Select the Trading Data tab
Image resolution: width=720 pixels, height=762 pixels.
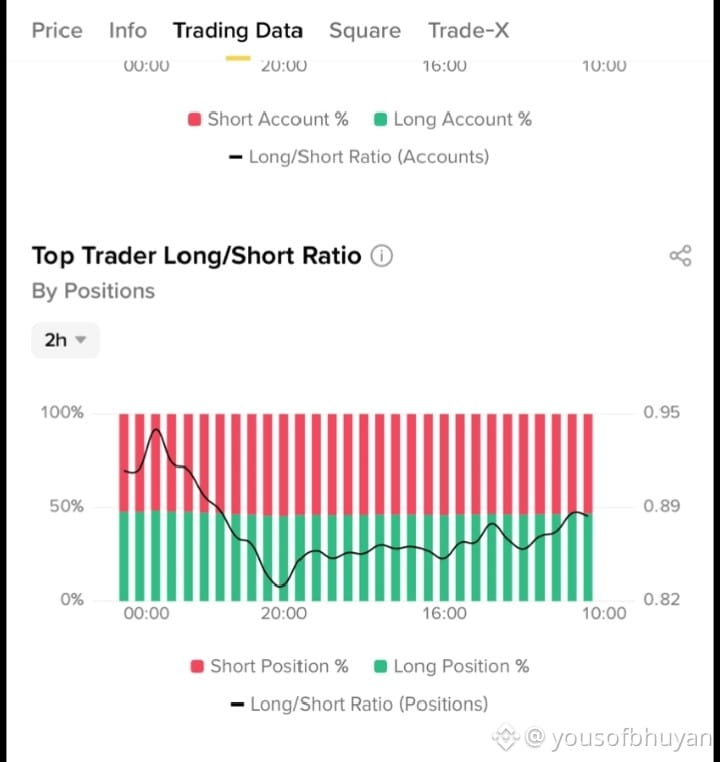[x=238, y=31]
